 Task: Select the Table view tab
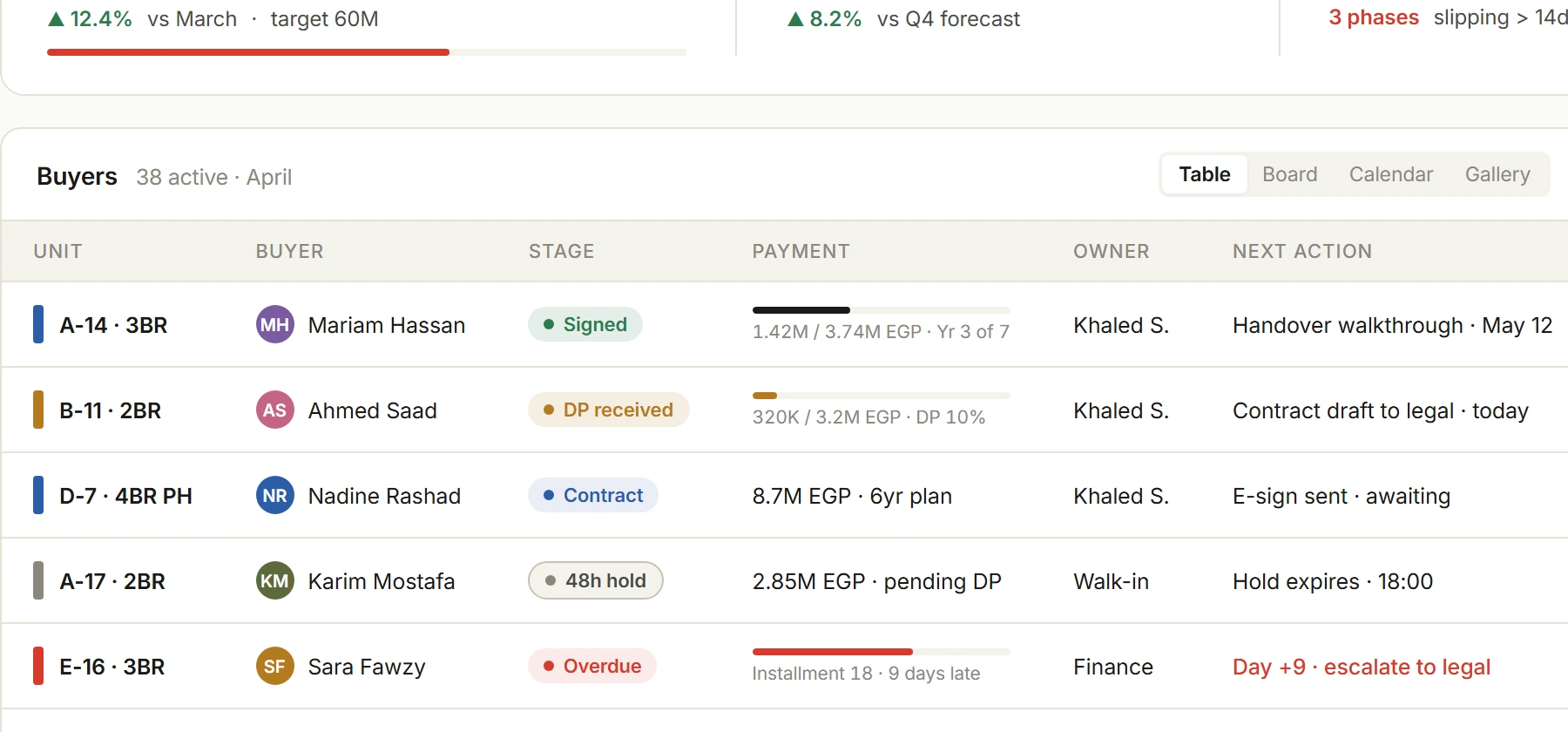point(1205,174)
